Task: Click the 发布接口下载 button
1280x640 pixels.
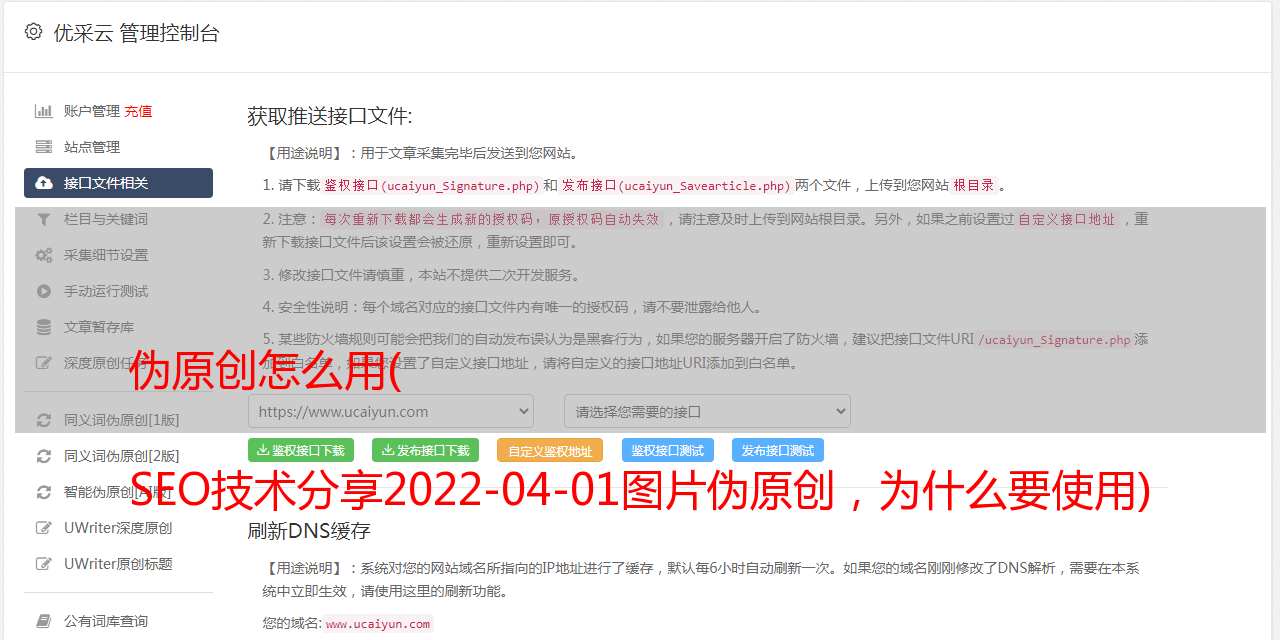Action: (x=425, y=450)
